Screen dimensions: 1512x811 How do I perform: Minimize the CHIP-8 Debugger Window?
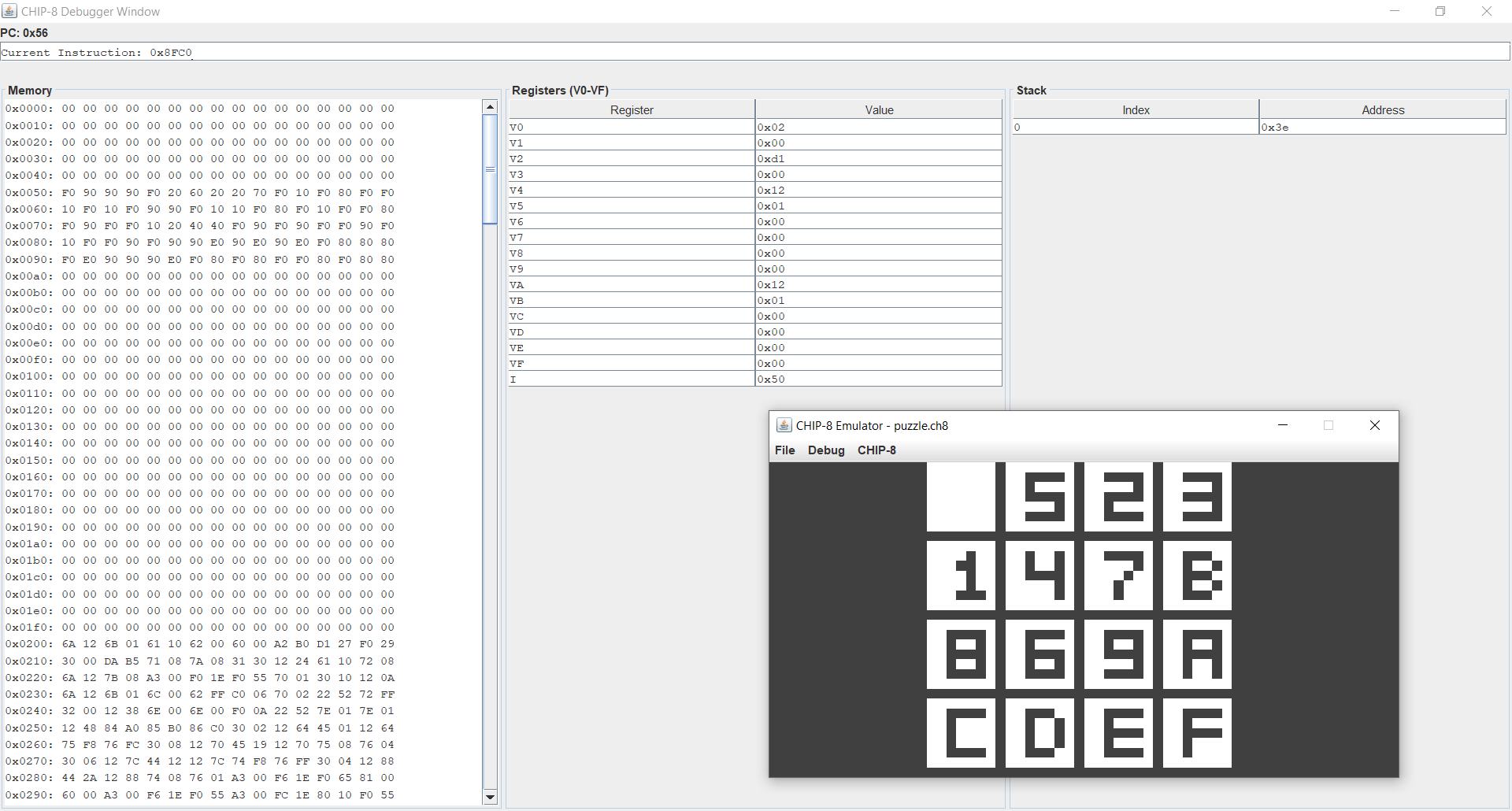(1395, 11)
